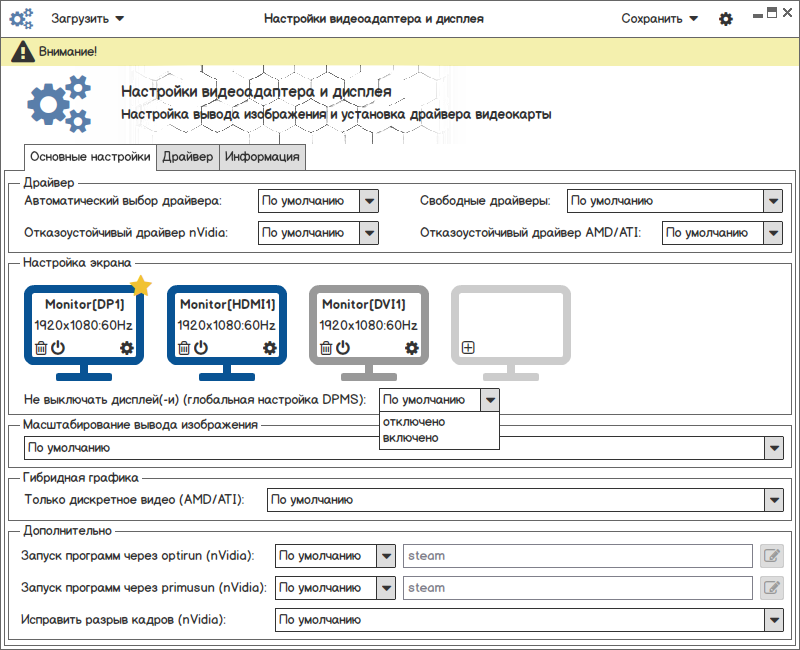The height and width of the screenshot is (650, 800).
Task: Switch to Основные настройки tab
Action: [x=90, y=157]
